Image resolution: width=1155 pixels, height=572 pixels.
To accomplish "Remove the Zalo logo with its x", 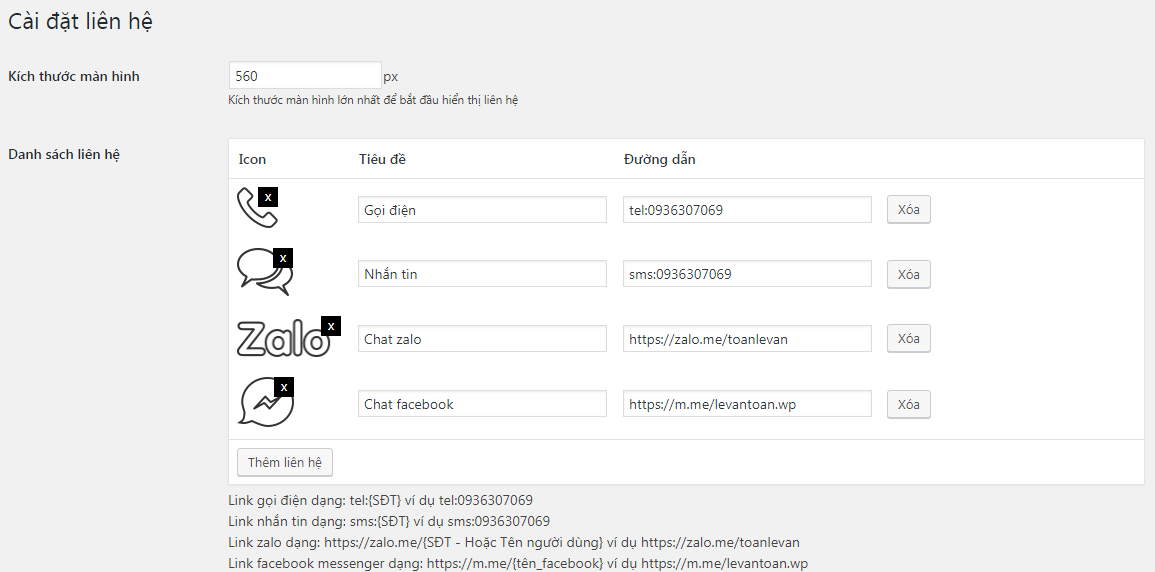I will tap(331, 326).
